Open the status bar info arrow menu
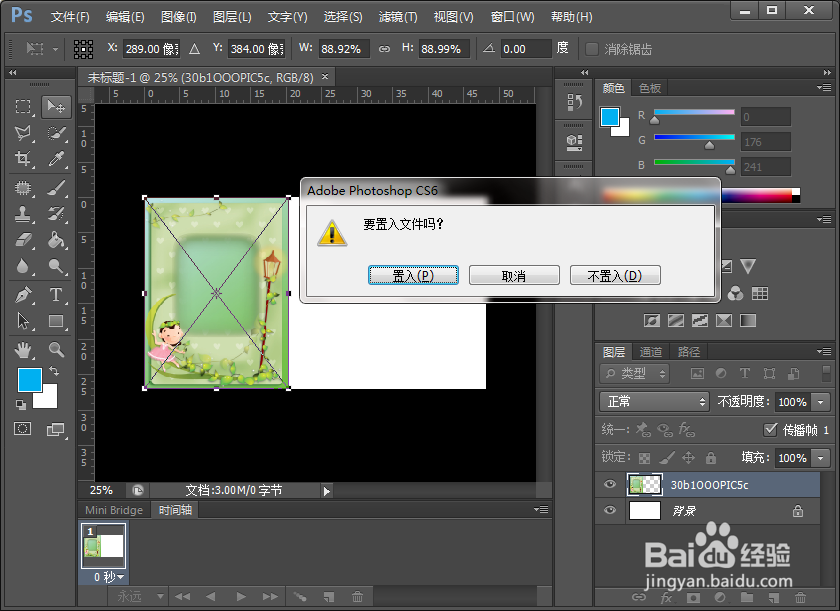The image size is (840, 611). (x=327, y=491)
